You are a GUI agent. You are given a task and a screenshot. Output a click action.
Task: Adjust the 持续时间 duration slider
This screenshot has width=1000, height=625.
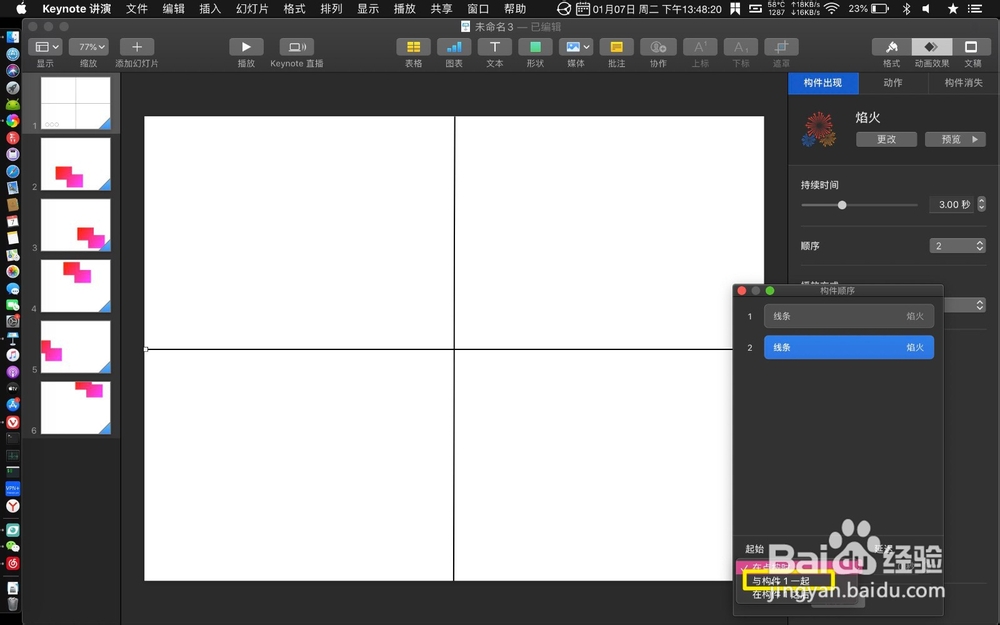[843, 204]
